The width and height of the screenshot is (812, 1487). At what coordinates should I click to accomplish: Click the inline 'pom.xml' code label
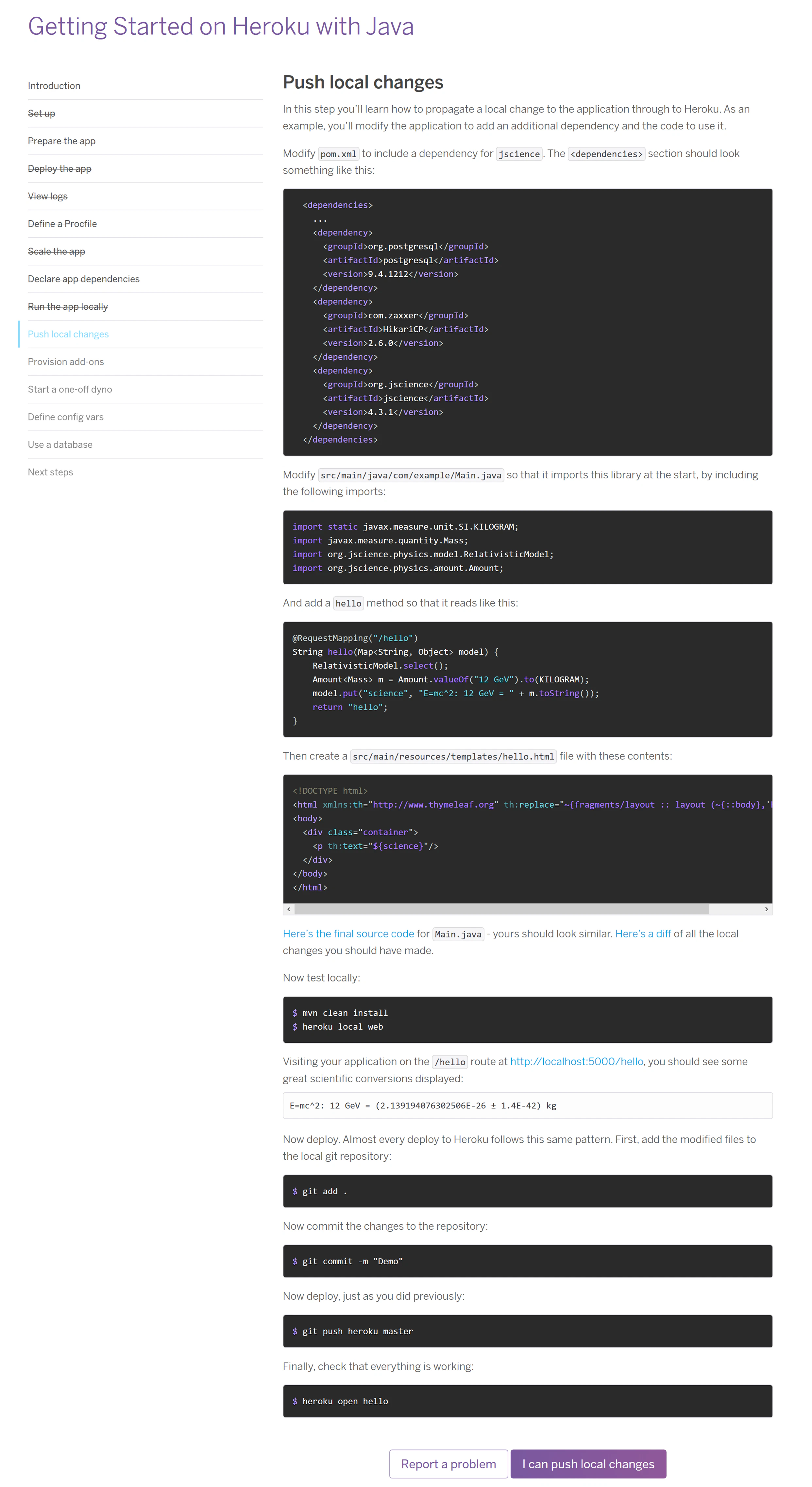coord(339,154)
